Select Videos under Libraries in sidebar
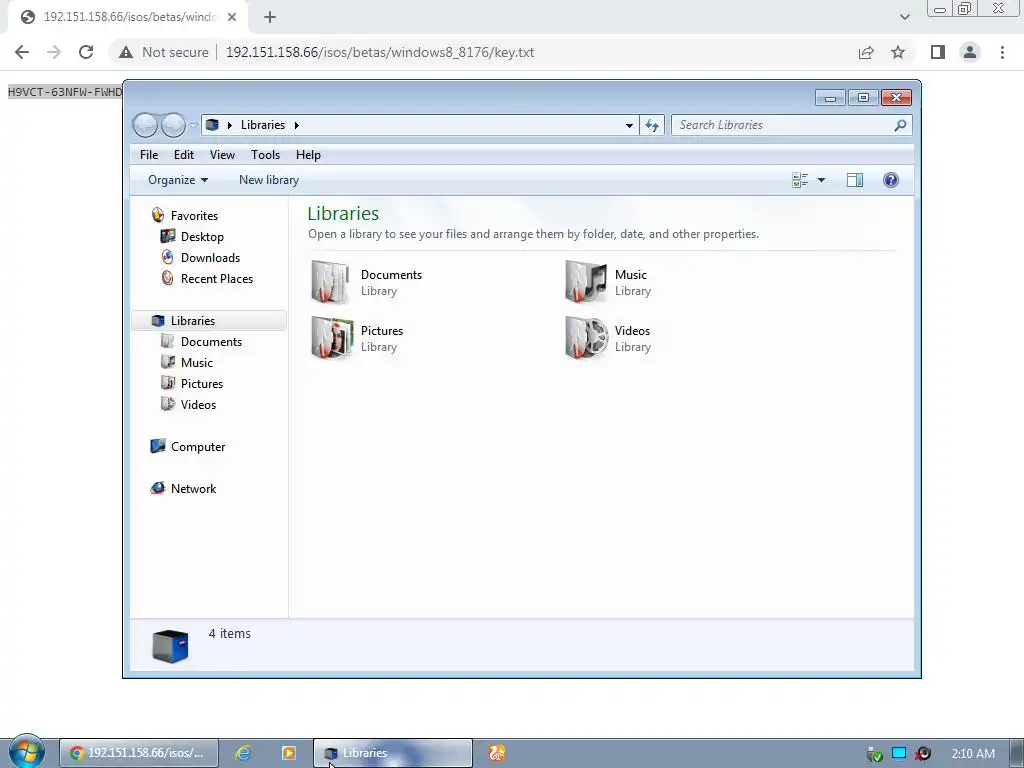Image resolution: width=1024 pixels, height=768 pixels. click(198, 404)
